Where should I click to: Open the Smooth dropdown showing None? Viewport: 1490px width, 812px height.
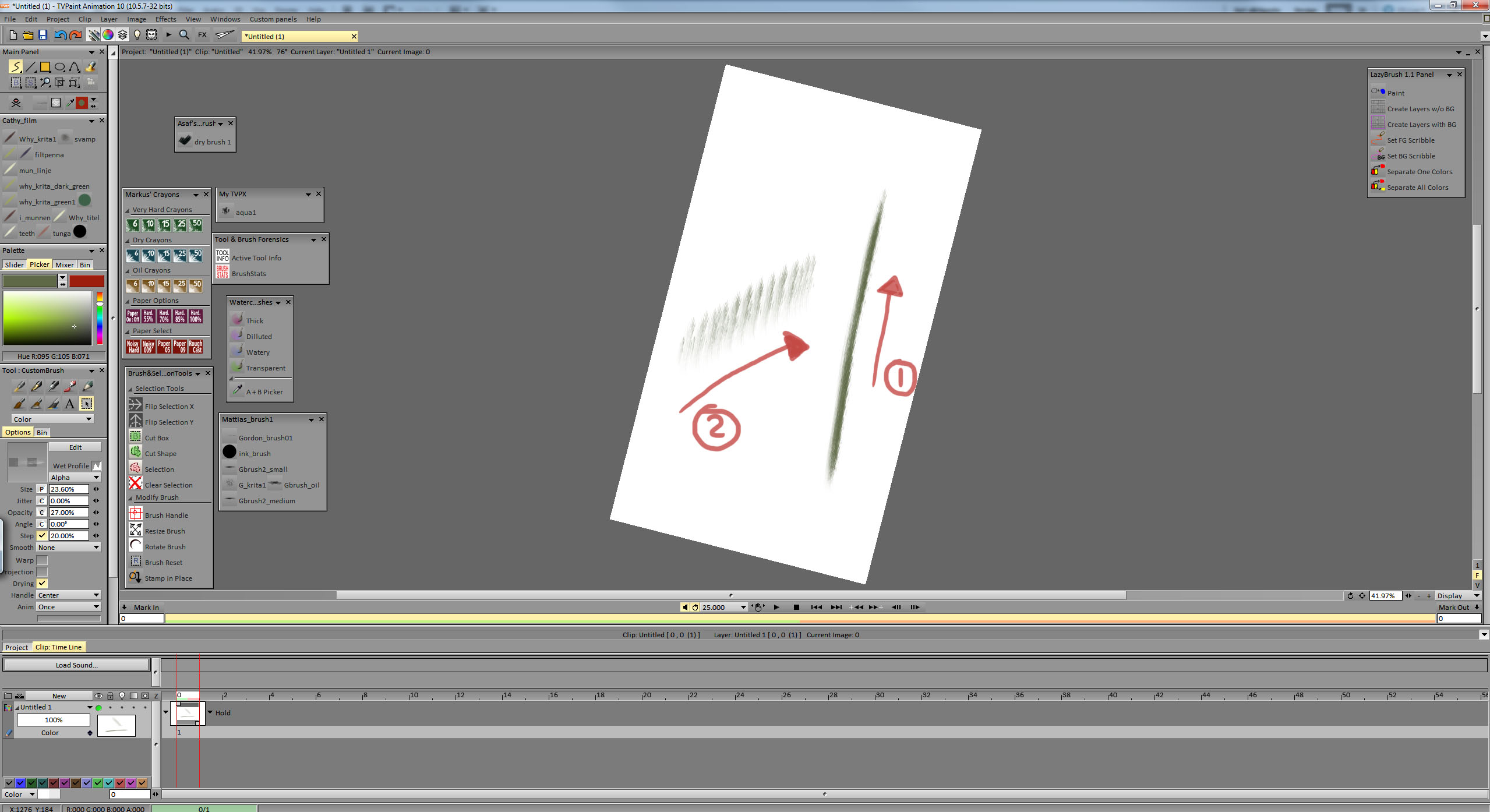click(x=69, y=548)
